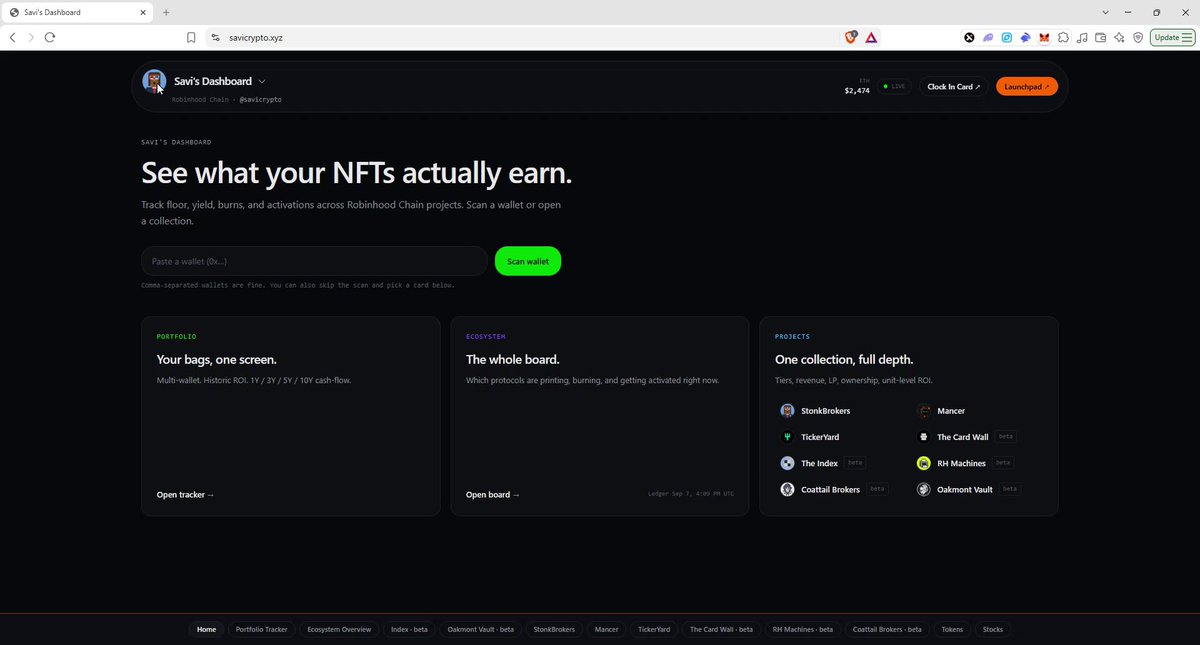Open the tab search dropdown arrow
The width and height of the screenshot is (1200, 645).
1105,12
